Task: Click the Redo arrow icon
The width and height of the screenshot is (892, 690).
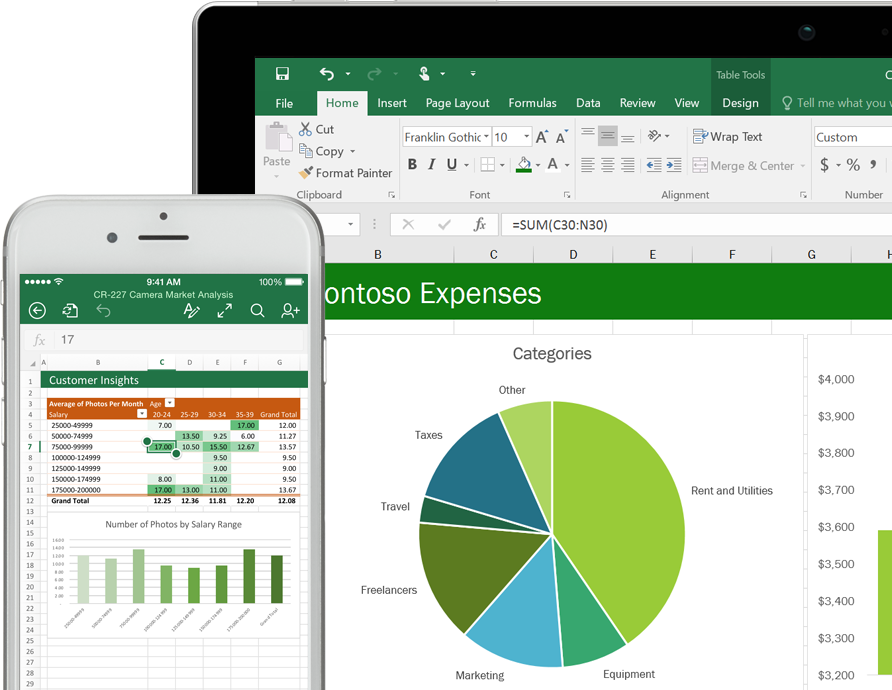Action: coord(374,73)
